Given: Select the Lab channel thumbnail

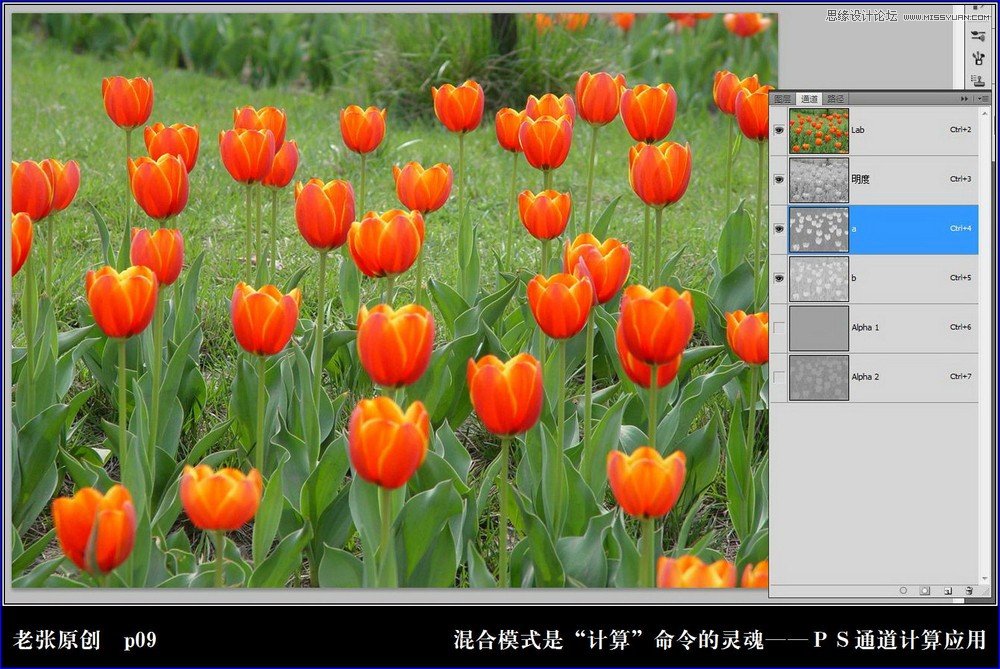Looking at the screenshot, I should 819,131.
